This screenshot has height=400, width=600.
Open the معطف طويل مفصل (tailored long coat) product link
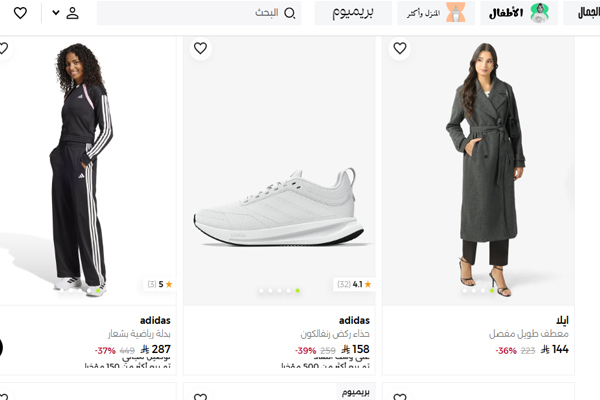[528, 334]
